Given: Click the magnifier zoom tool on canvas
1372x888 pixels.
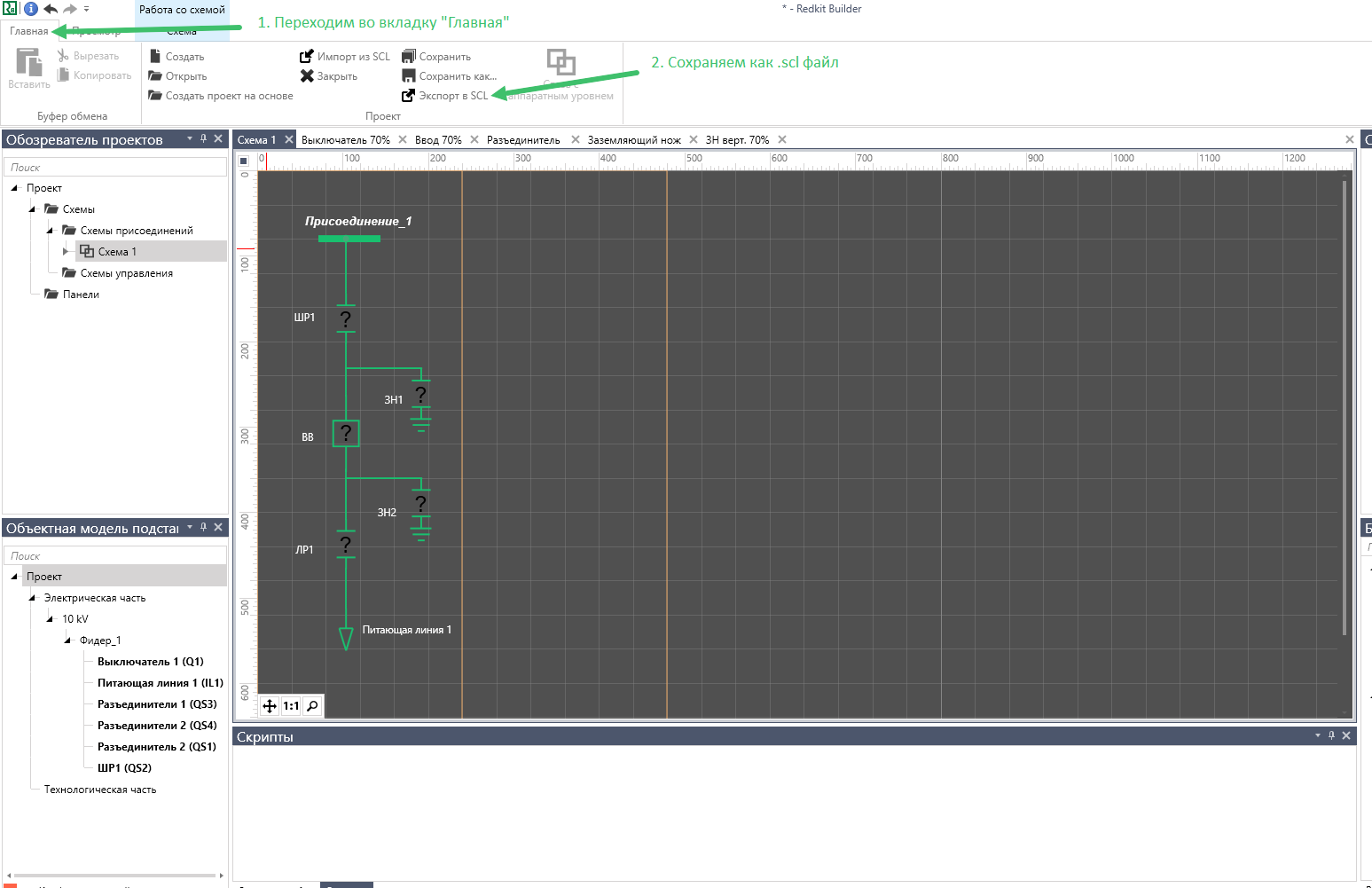Looking at the screenshot, I should coord(312,706).
